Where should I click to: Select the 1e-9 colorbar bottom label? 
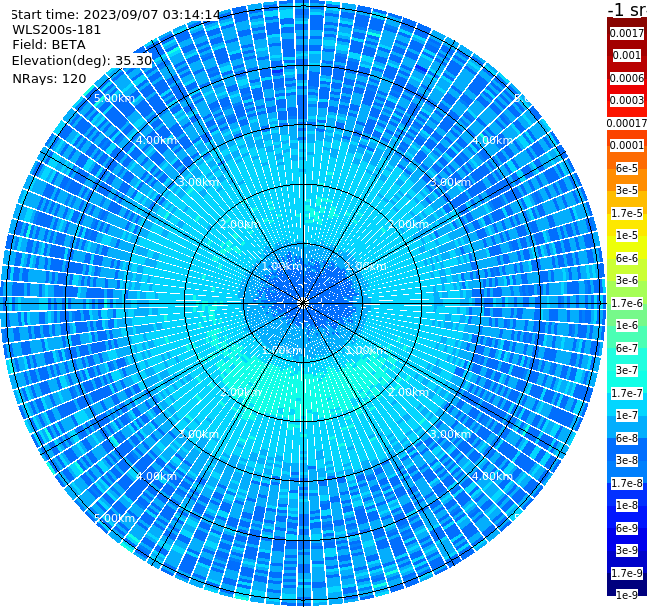[x=627, y=595]
